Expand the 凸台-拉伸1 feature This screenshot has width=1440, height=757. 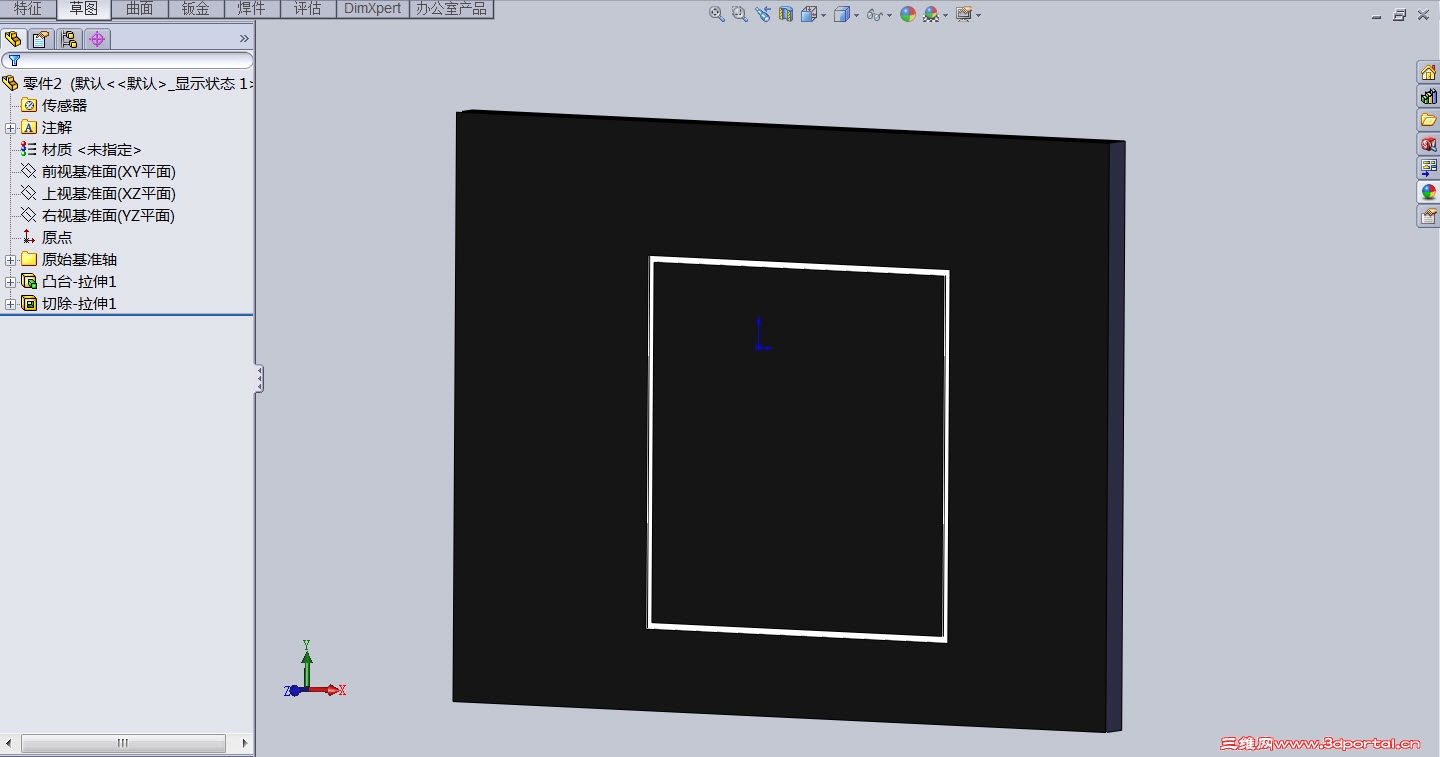pyautogui.click(x=10, y=282)
